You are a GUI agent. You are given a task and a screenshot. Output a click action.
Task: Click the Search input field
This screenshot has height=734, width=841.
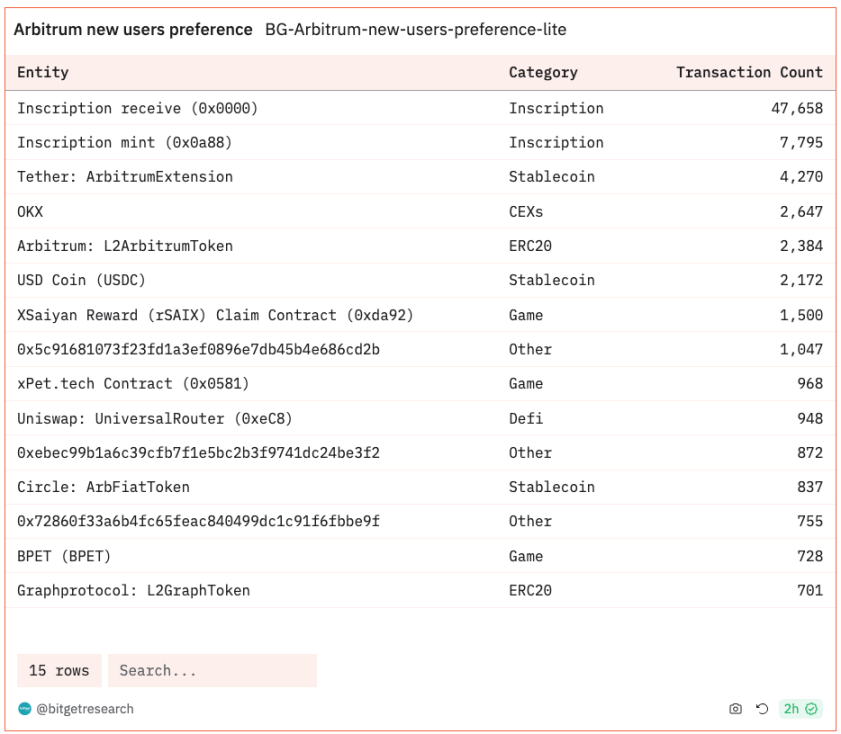coord(212,670)
